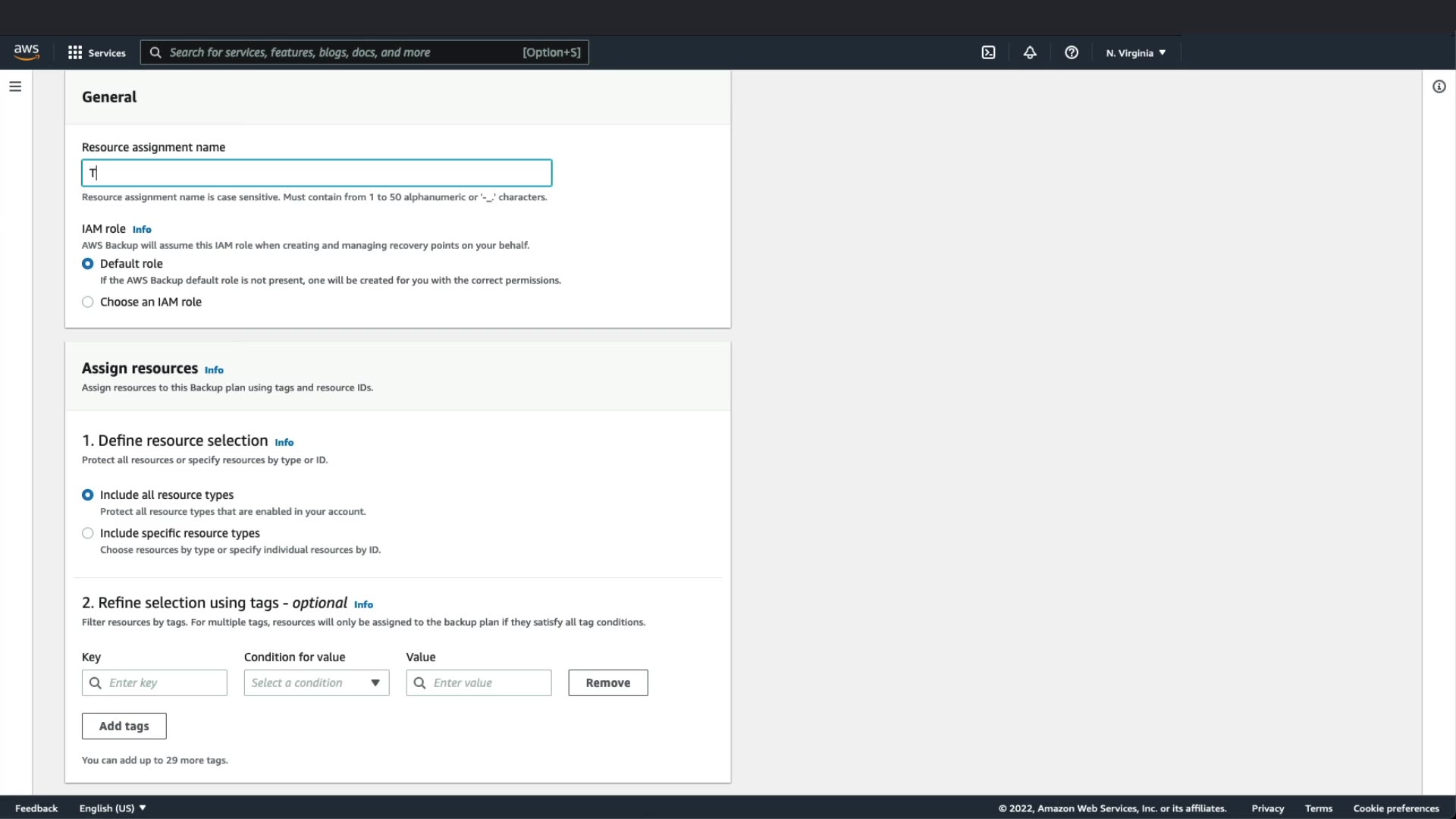Click the magnifier icon in Value field
The width and height of the screenshot is (1456, 819).
(419, 682)
